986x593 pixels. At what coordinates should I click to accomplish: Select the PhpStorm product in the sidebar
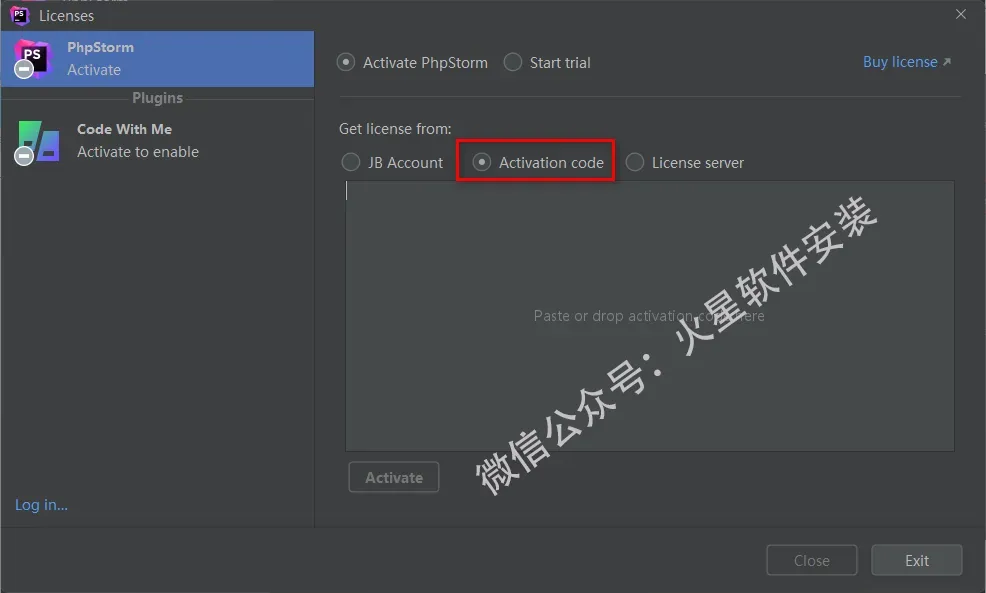tap(157, 58)
